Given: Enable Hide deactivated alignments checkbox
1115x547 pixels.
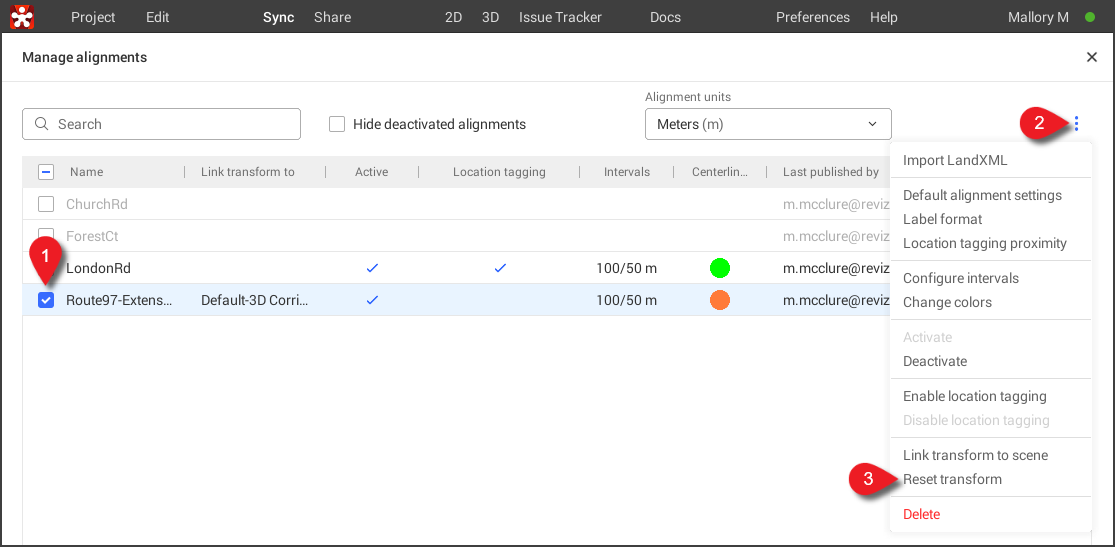Looking at the screenshot, I should [337, 124].
